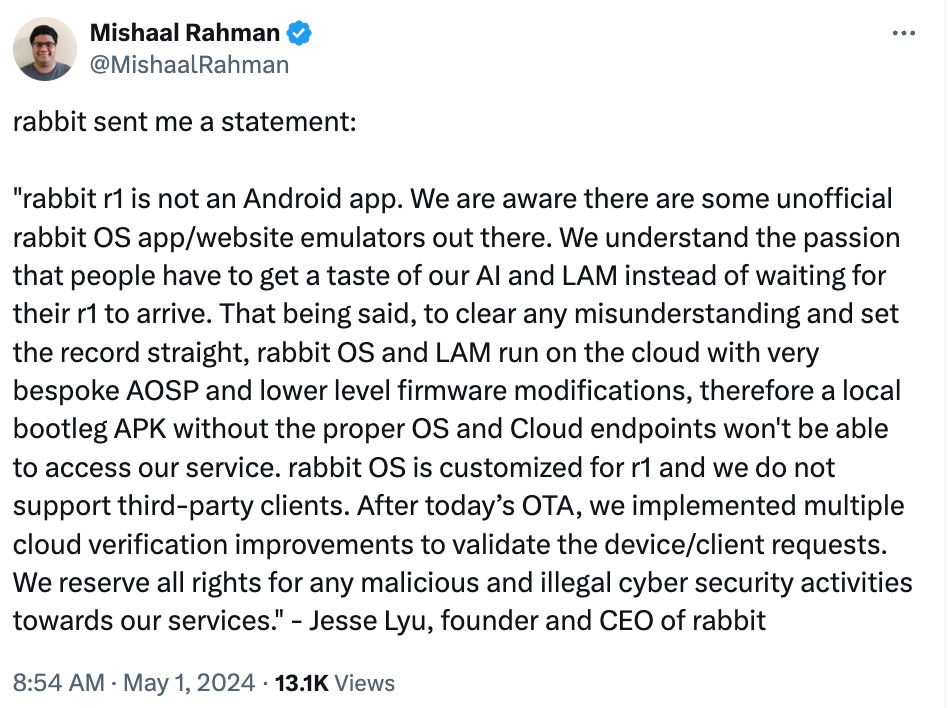Click the blue verified badge icon
Image resolution: width=948 pixels, height=708 pixels.
pyautogui.click(x=300, y=33)
